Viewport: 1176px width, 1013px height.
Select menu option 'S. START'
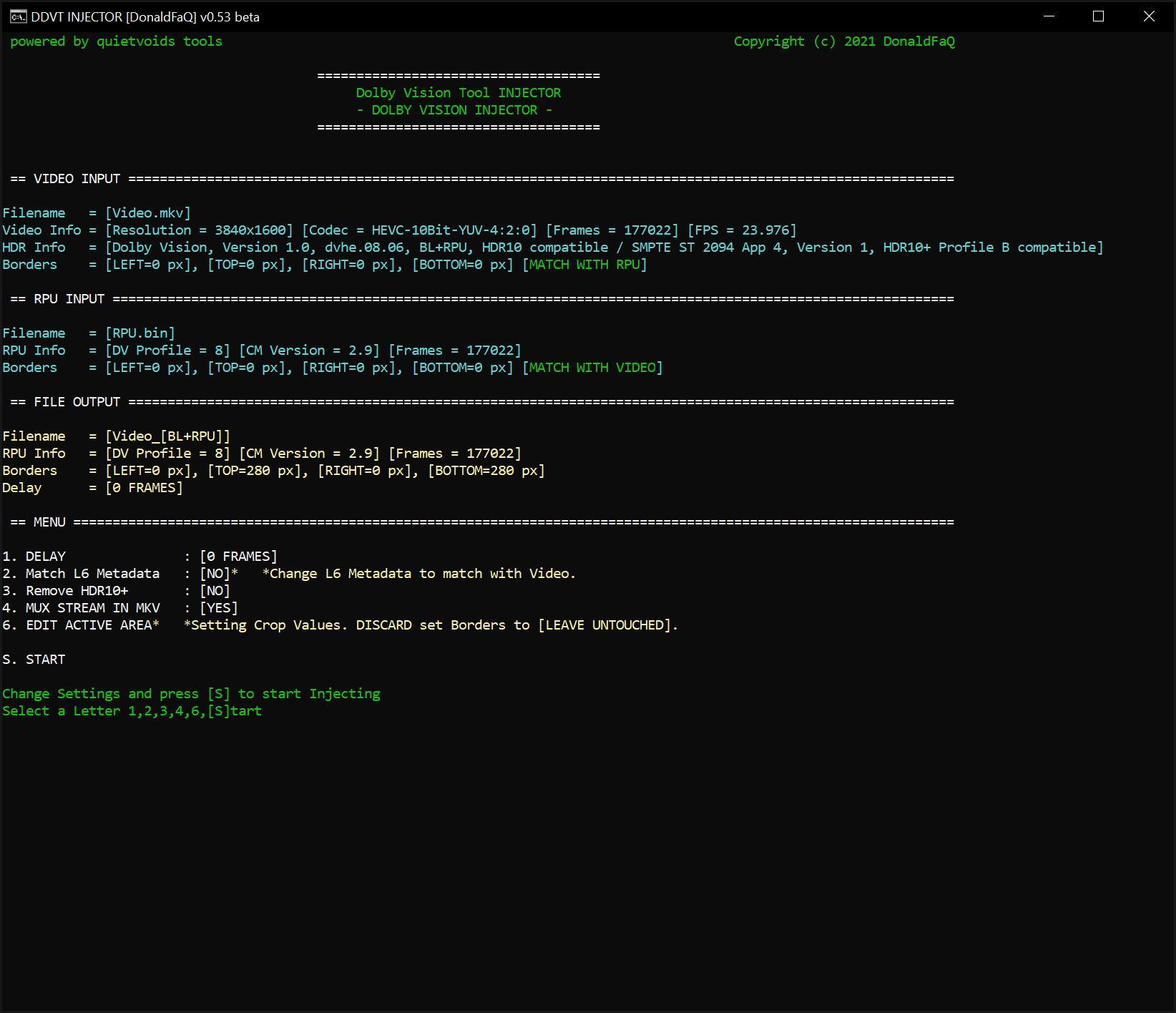pos(34,660)
